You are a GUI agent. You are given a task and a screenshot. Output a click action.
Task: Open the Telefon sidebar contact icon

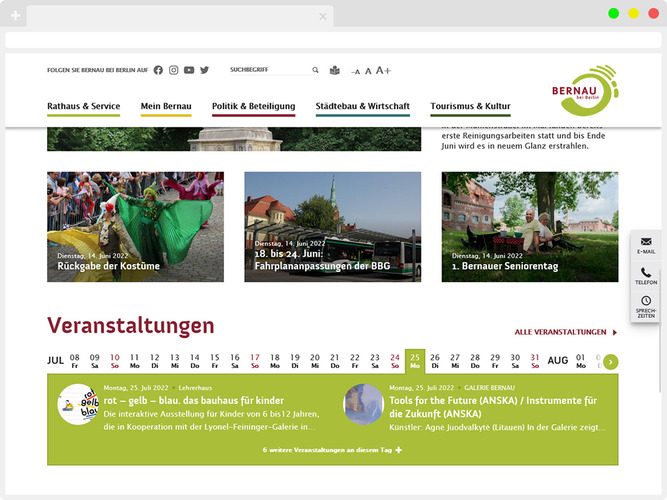(x=646, y=273)
